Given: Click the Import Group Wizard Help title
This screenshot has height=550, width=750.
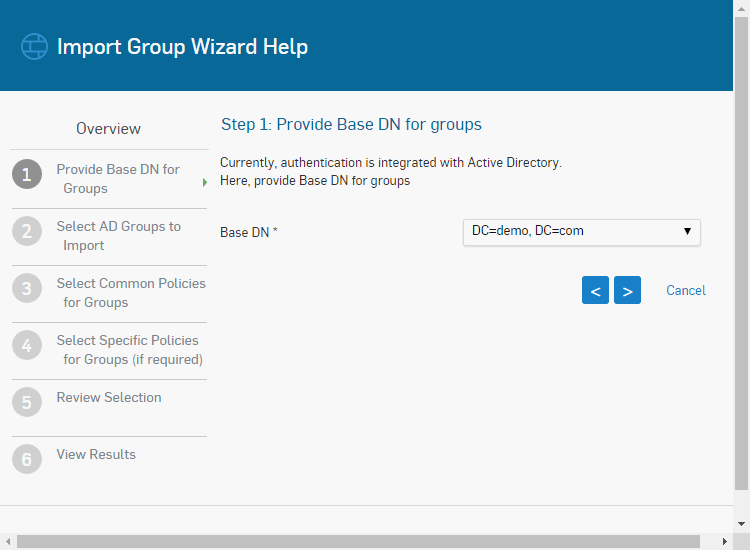Looking at the screenshot, I should click(x=182, y=47).
